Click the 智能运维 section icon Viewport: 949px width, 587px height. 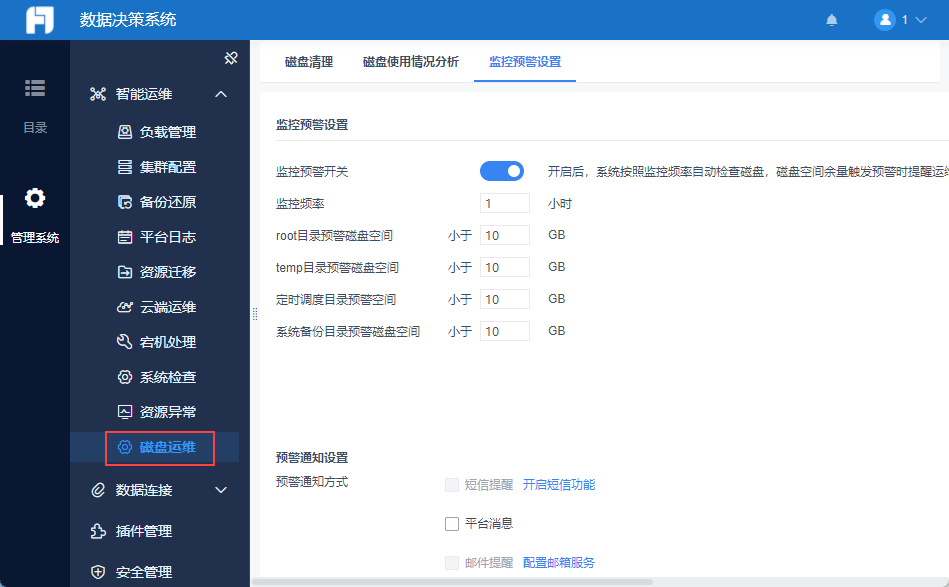pyautogui.click(x=97, y=94)
